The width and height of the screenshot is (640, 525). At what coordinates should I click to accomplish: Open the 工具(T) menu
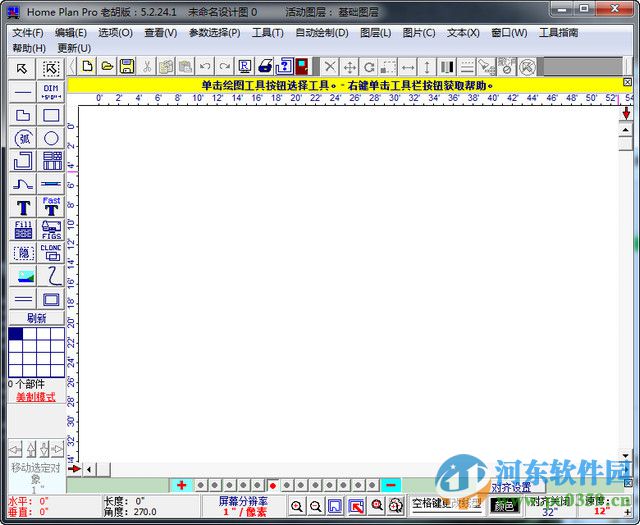pos(267,33)
